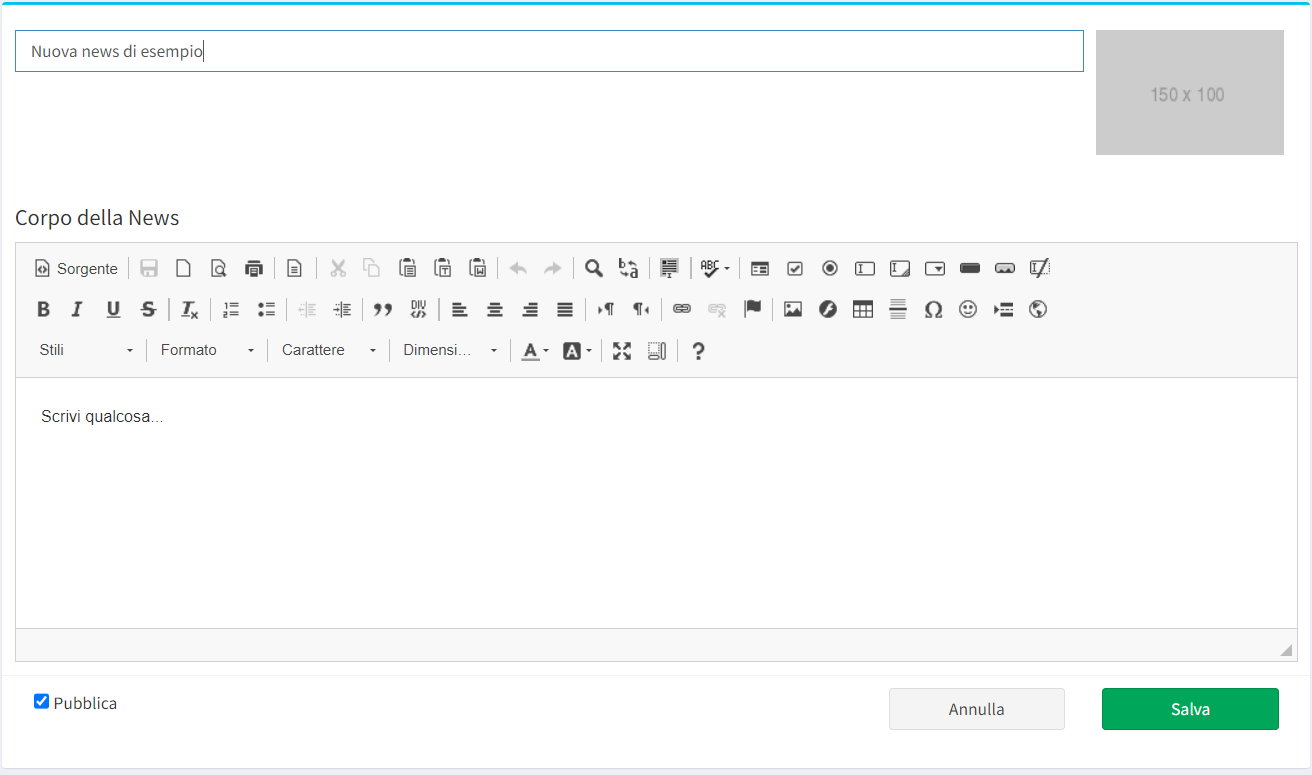1312x775 pixels.
Task: Toggle bold text formatting
Action: 43,310
